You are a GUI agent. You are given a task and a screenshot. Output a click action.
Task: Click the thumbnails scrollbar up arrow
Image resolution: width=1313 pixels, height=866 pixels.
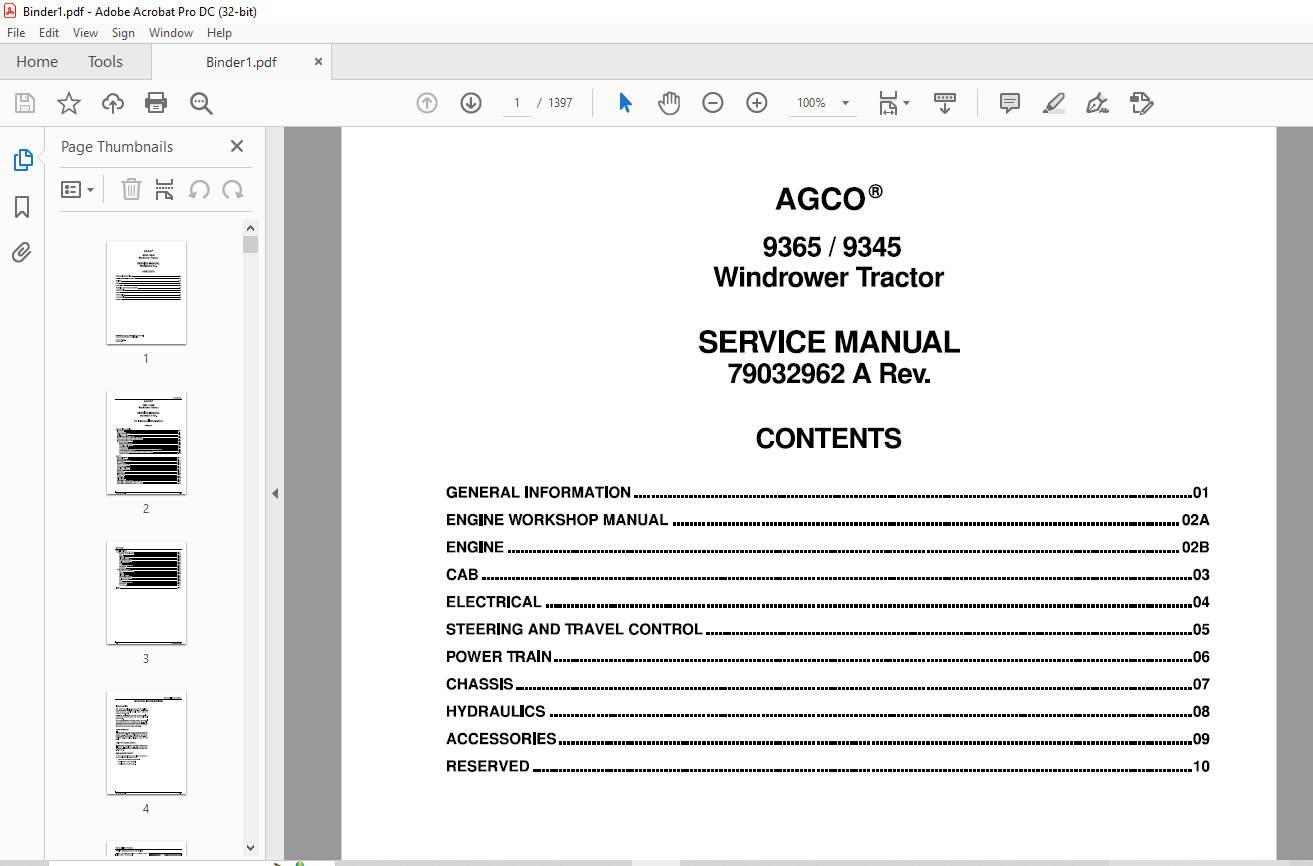[250, 227]
